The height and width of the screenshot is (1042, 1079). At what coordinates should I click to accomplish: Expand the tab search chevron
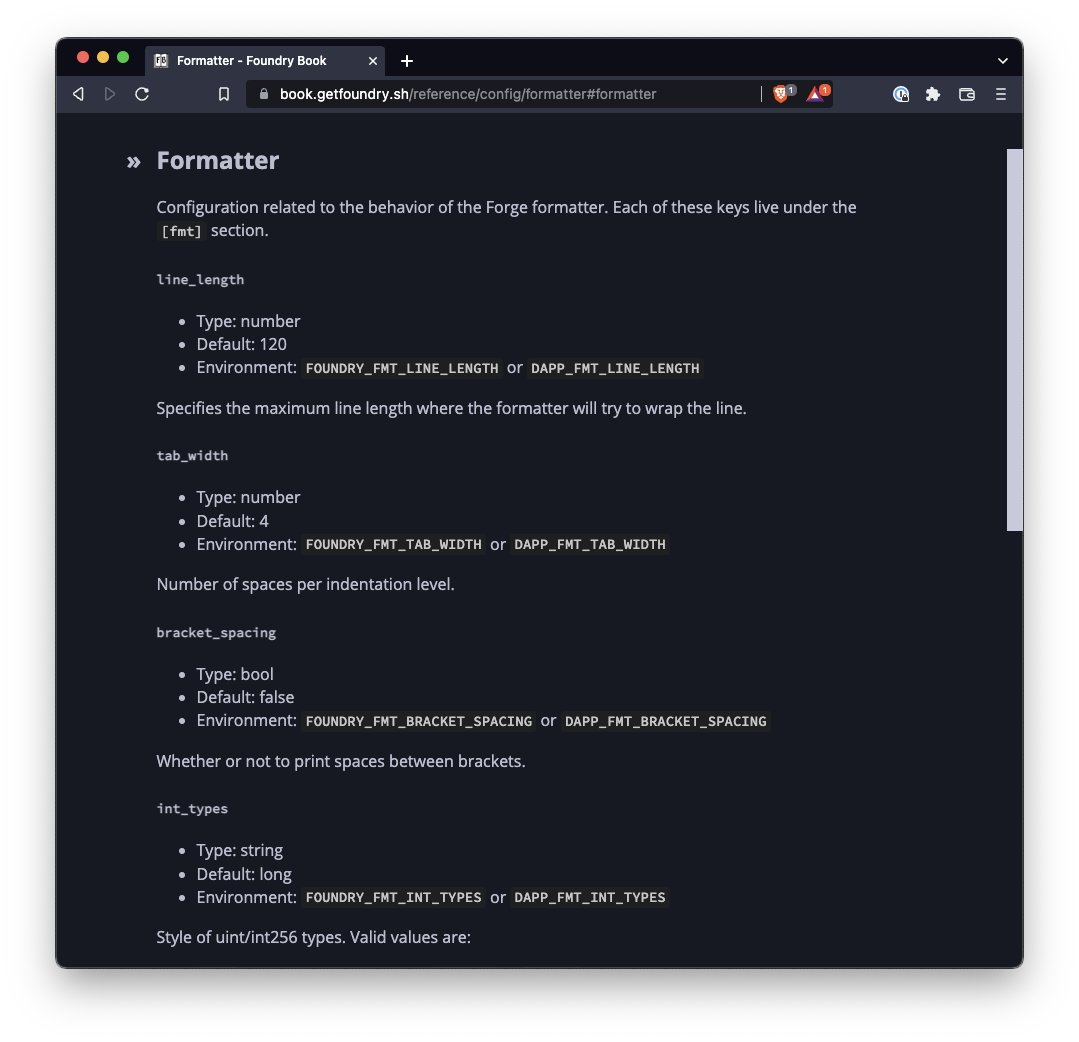coord(1003,61)
